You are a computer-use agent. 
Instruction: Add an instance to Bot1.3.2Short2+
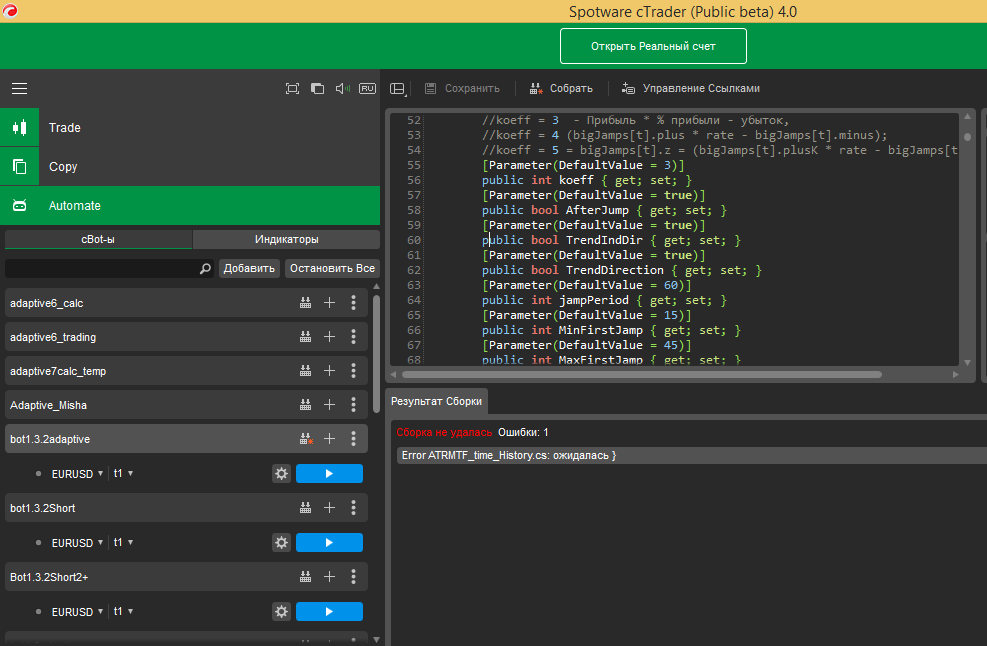pyautogui.click(x=329, y=577)
